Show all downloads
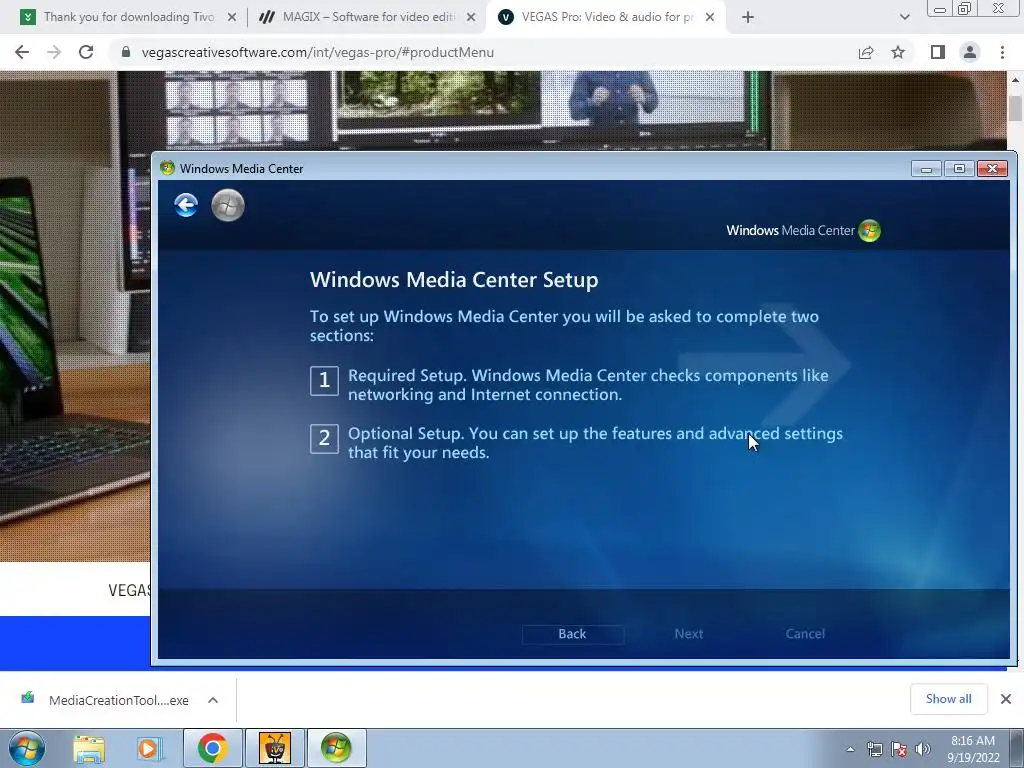The image size is (1024, 768). coord(948,699)
